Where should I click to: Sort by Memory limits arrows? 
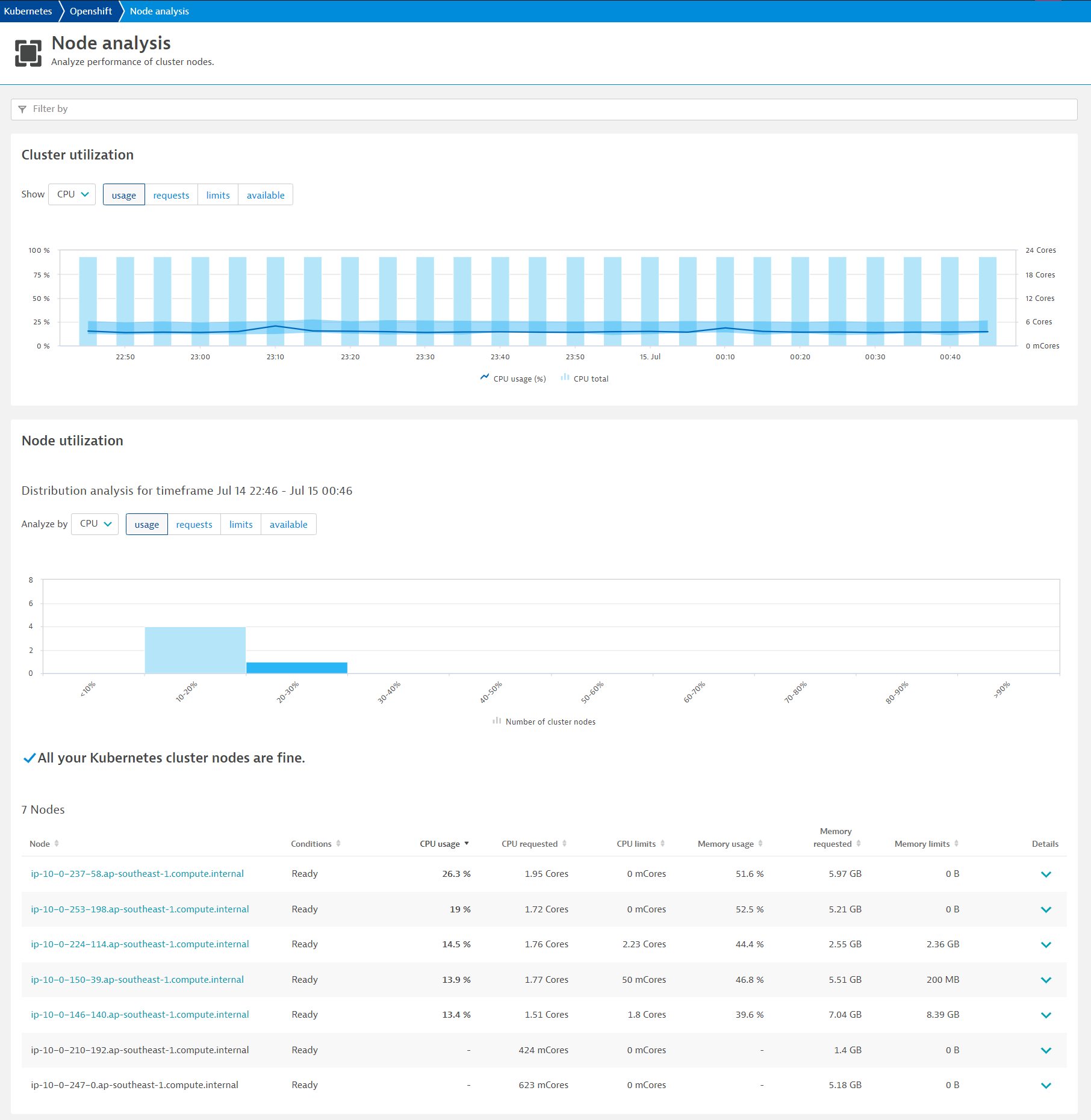[x=956, y=843]
